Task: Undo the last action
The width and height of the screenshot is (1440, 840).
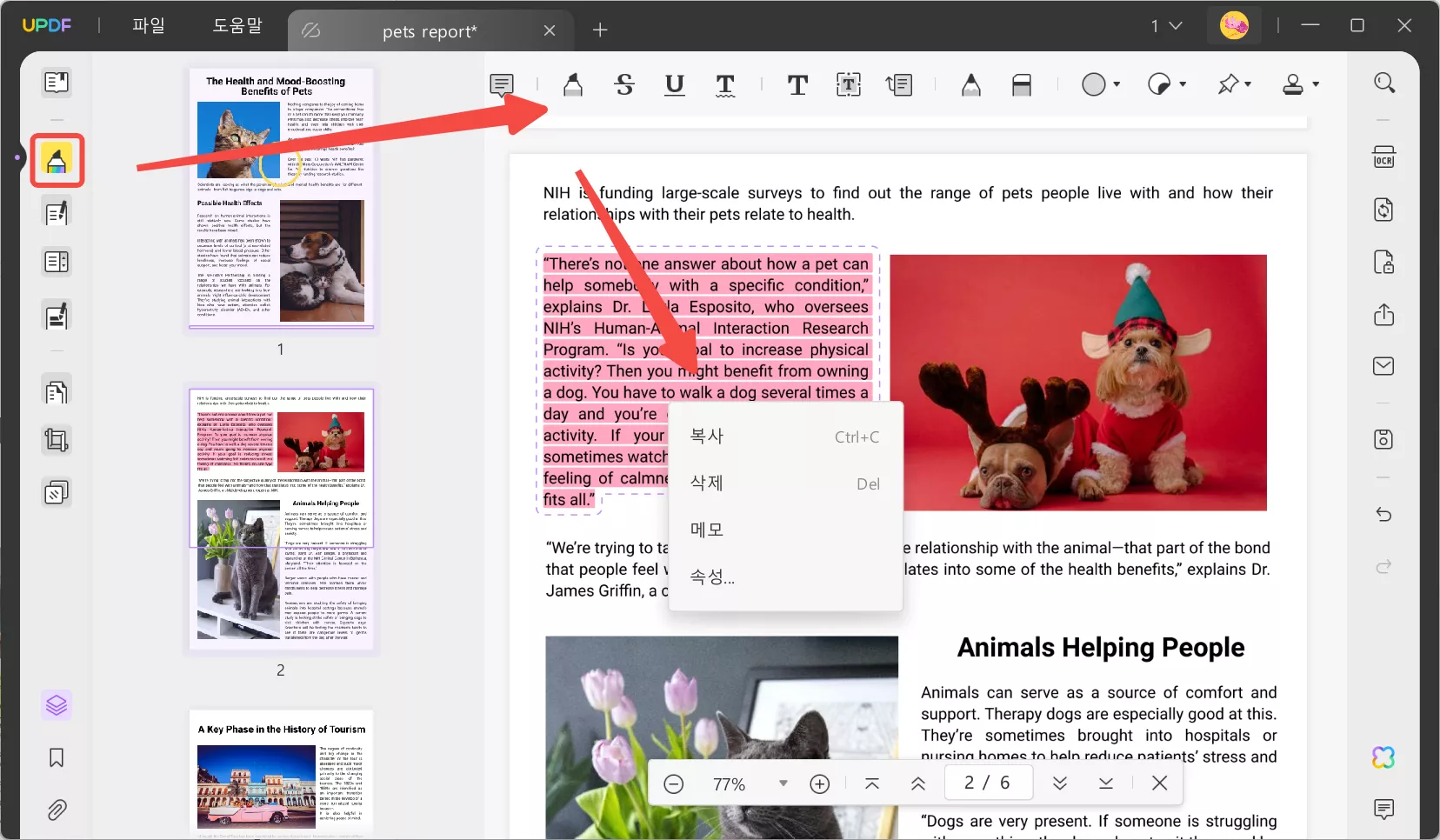Action: tap(1383, 515)
